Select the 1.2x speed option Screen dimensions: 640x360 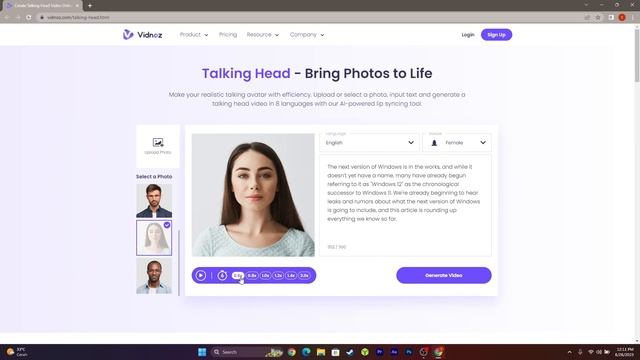pyautogui.click(x=278, y=276)
